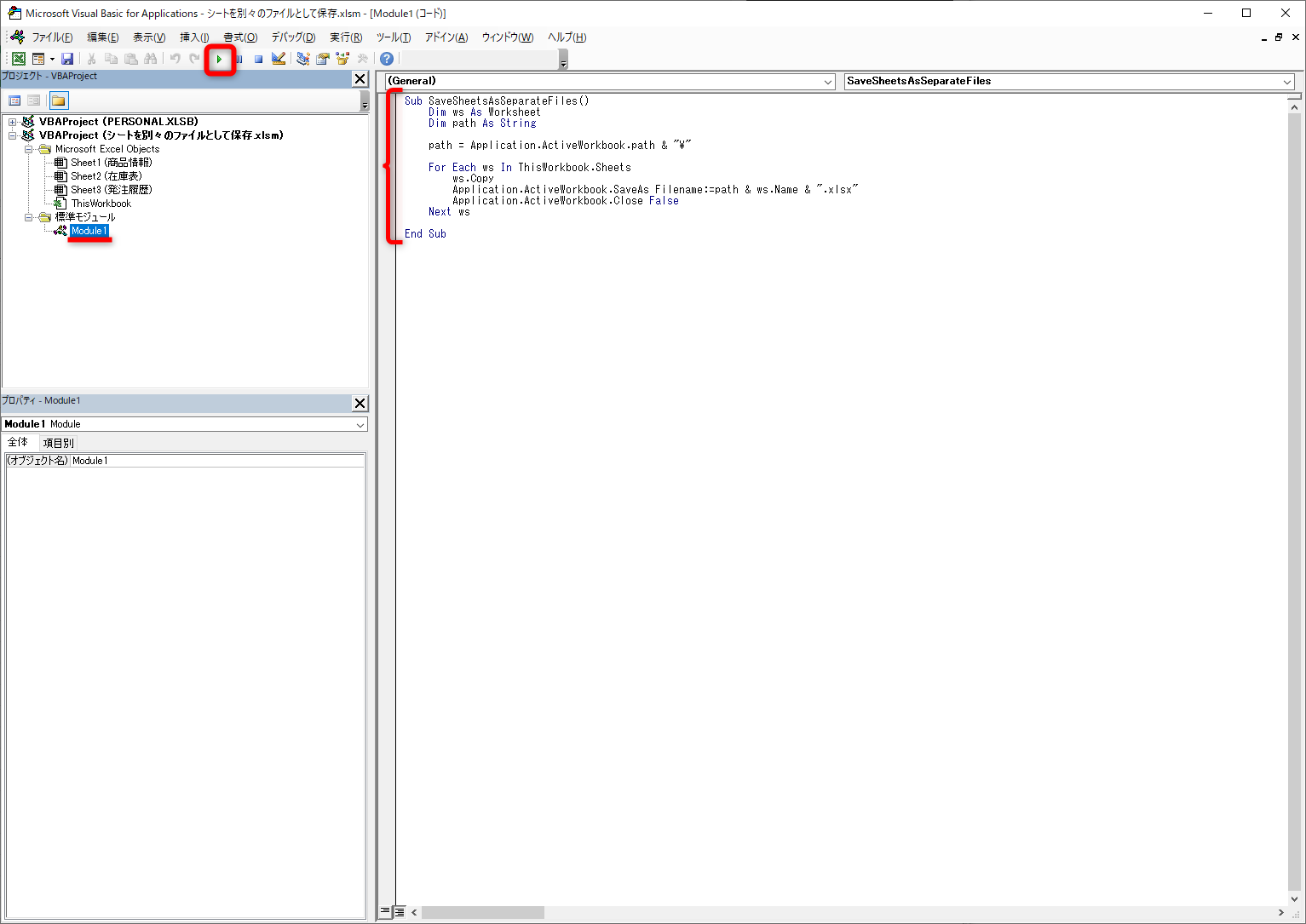
Task: Switch to Microsoft Excel view icon
Action: point(18,59)
